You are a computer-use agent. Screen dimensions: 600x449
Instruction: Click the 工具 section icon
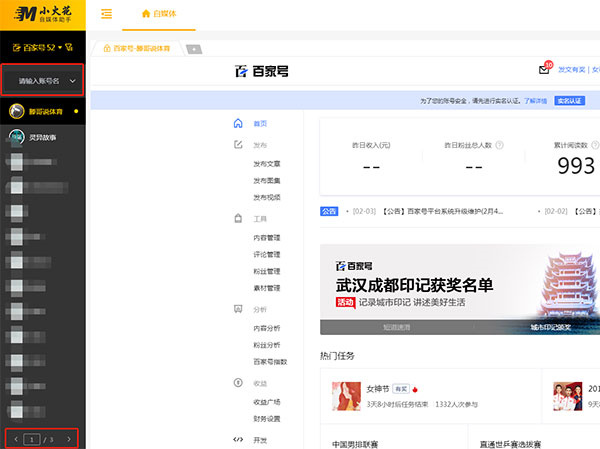coord(238,218)
